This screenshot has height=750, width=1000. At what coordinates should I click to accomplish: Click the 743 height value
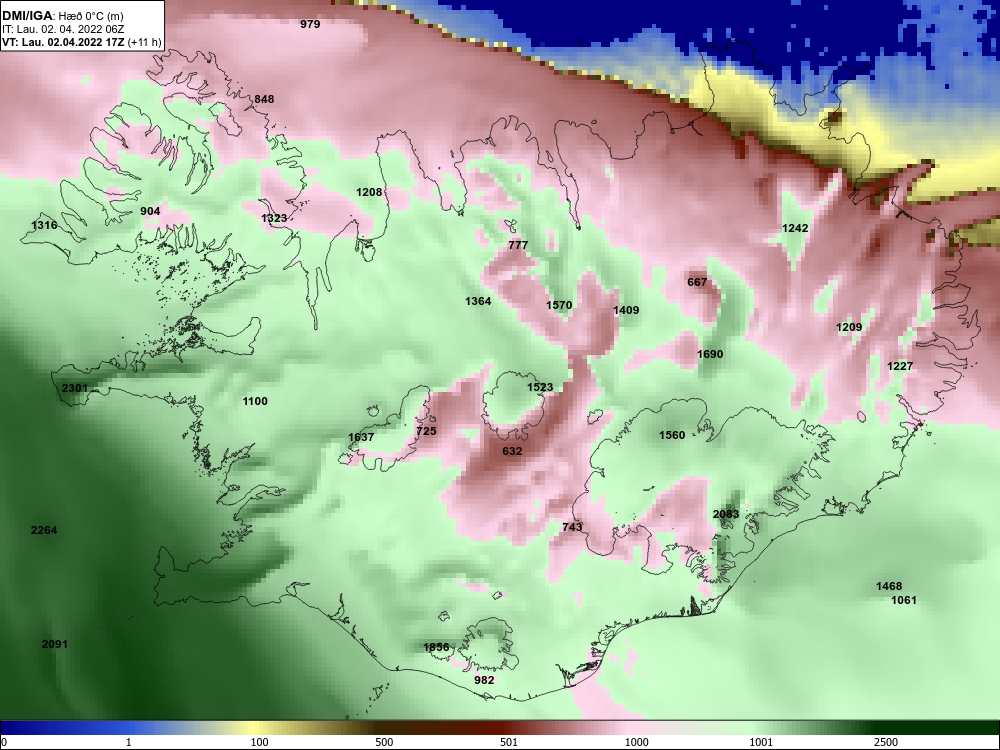[x=572, y=527]
